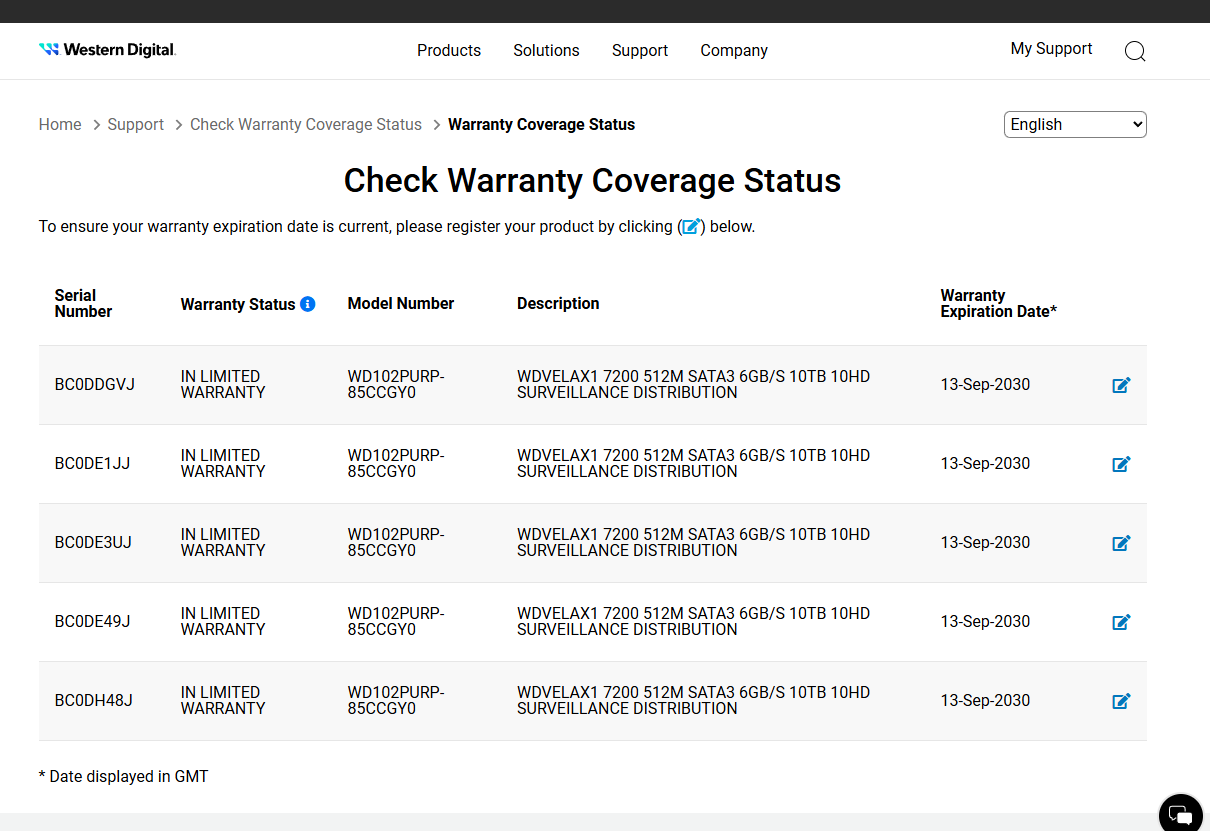Screen dimensions: 1210x831
Task: Select serial number BC0DE1JJ
Action: (x=93, y=464)
